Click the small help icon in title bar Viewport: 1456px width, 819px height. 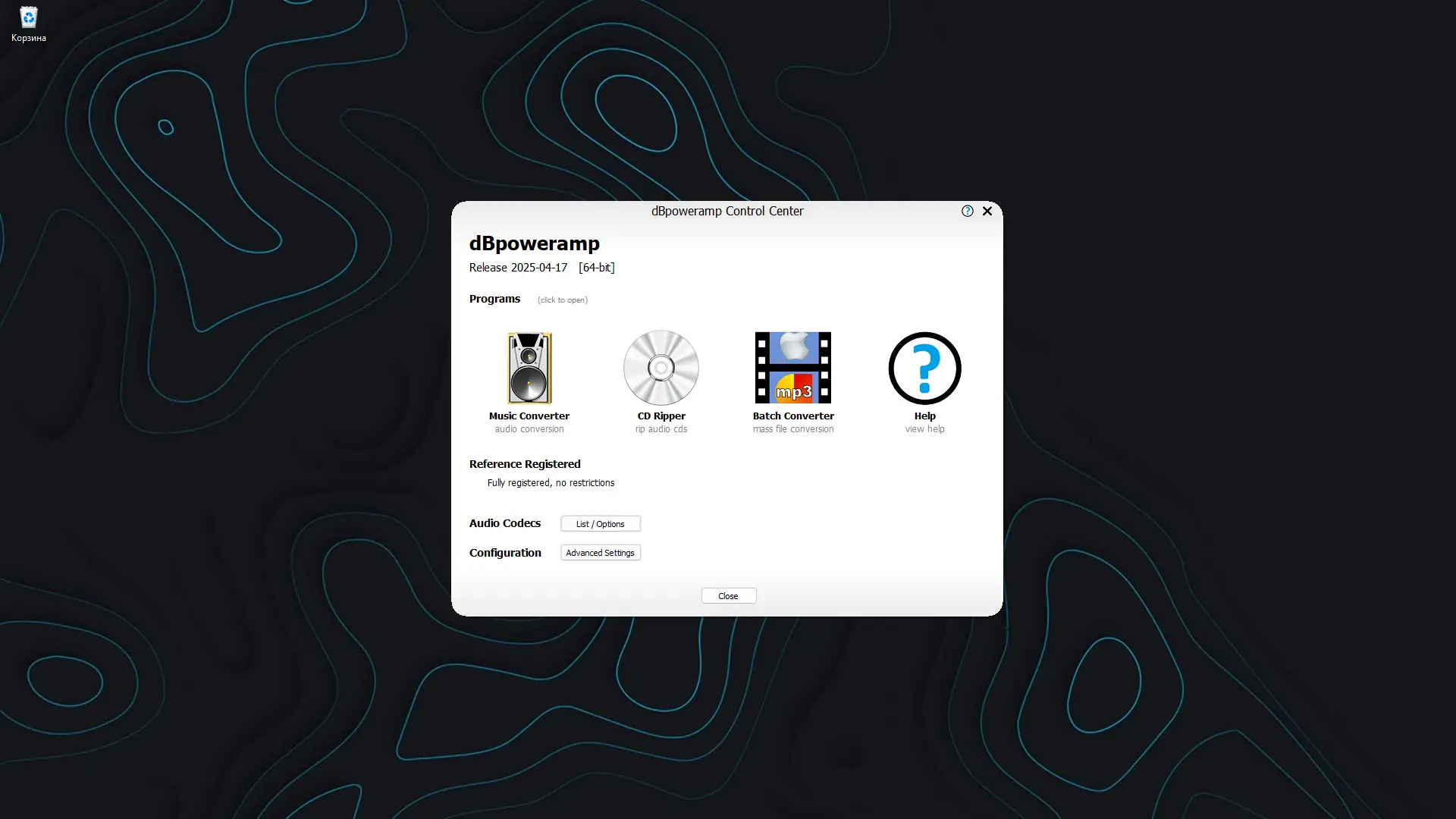967,212
